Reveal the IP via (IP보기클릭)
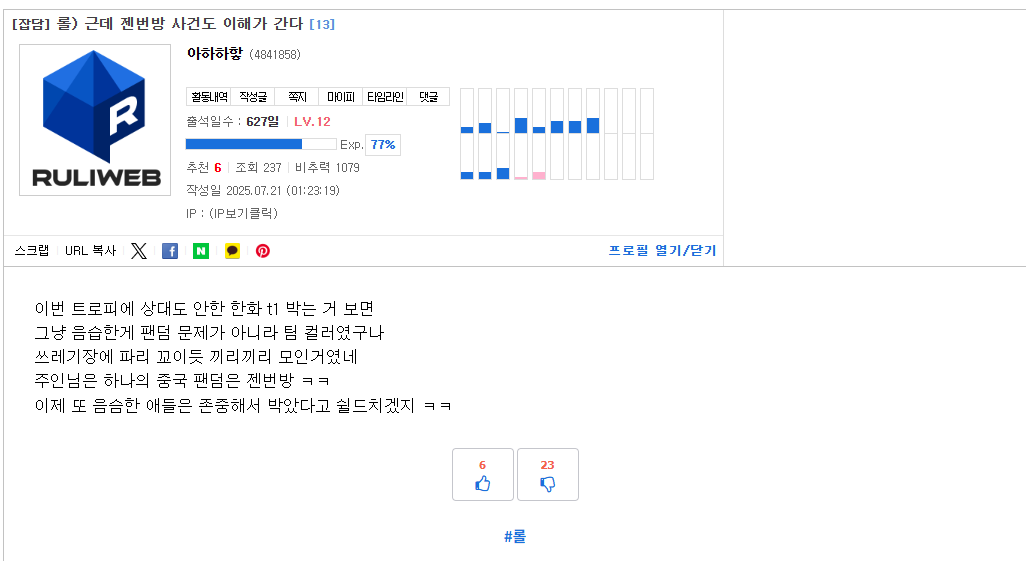Screen dimensions: 1026x561 (243, 213)
